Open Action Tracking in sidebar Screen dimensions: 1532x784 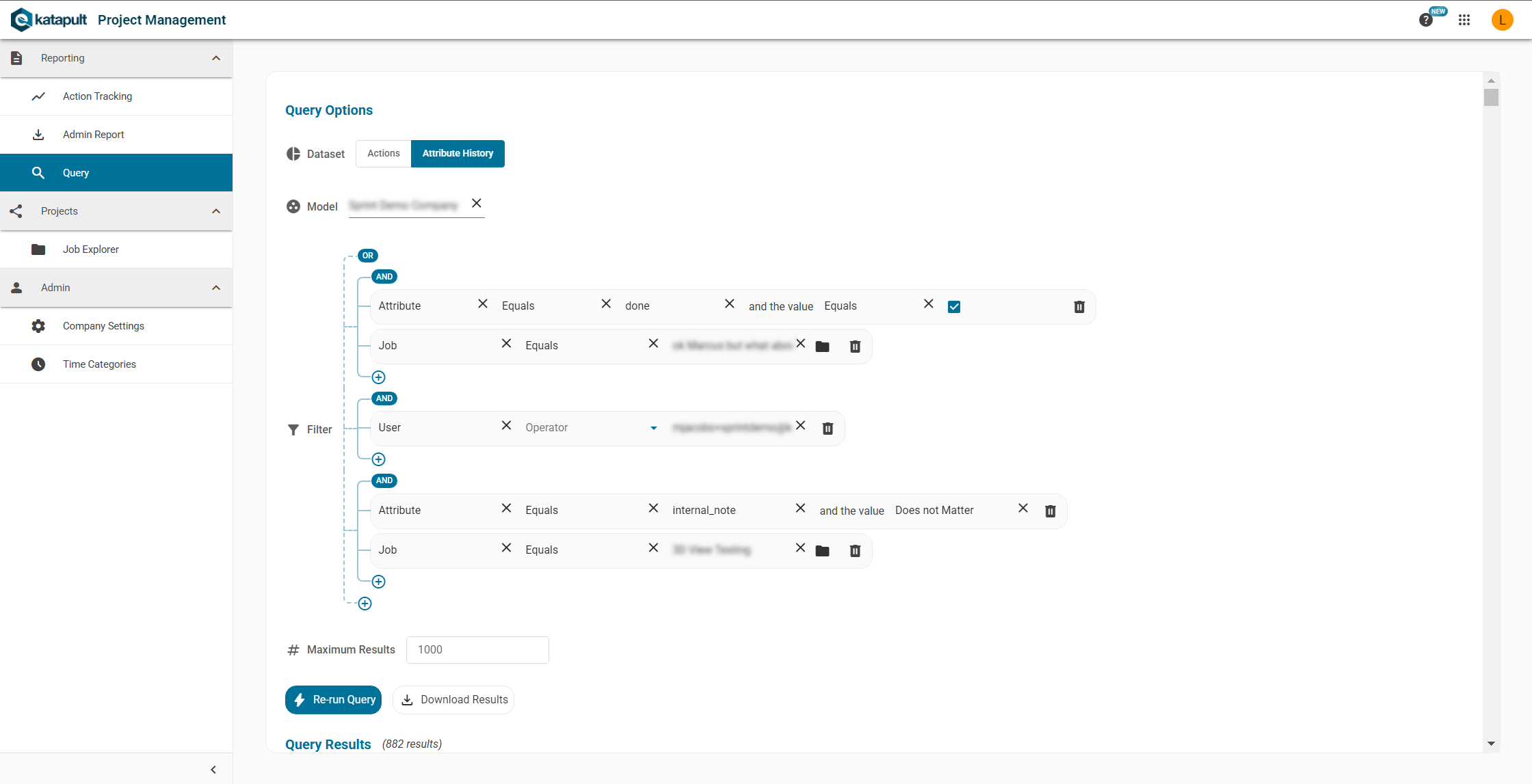click(x=97, y=96)
